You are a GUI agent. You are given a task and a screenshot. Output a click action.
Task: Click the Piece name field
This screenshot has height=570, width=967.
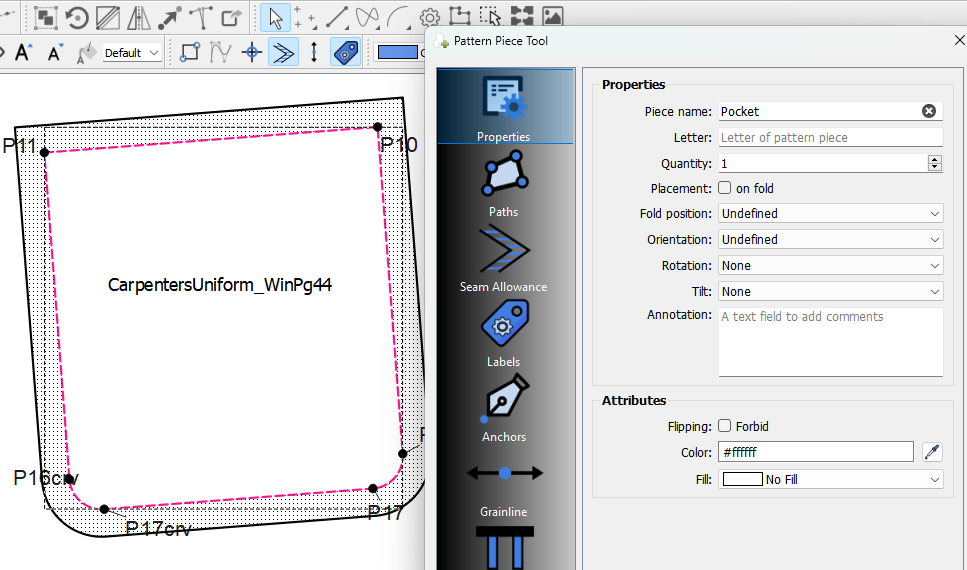[x=830, y=111]
